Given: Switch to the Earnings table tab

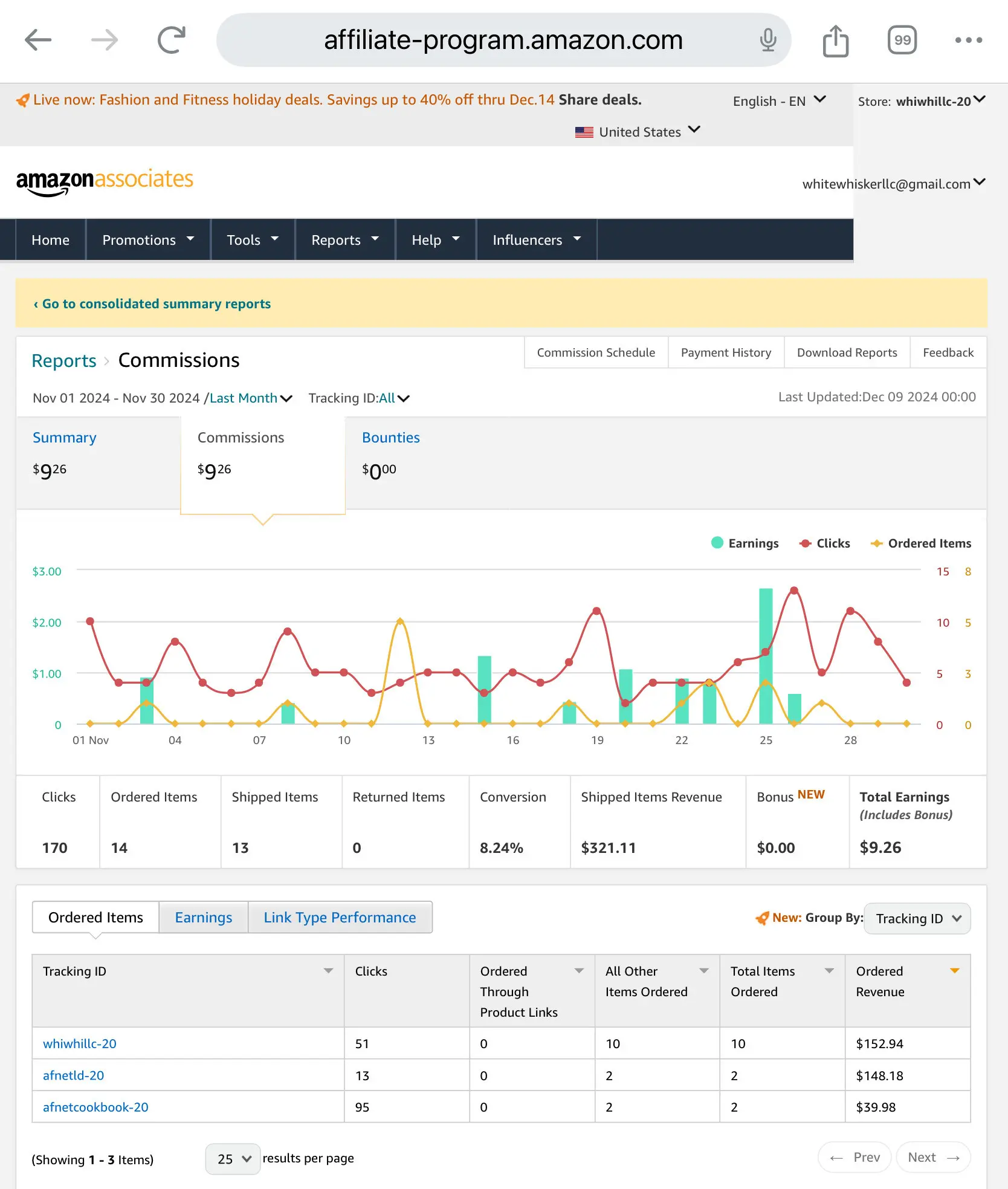Looking at the screenshot, I should pos(203,917).
